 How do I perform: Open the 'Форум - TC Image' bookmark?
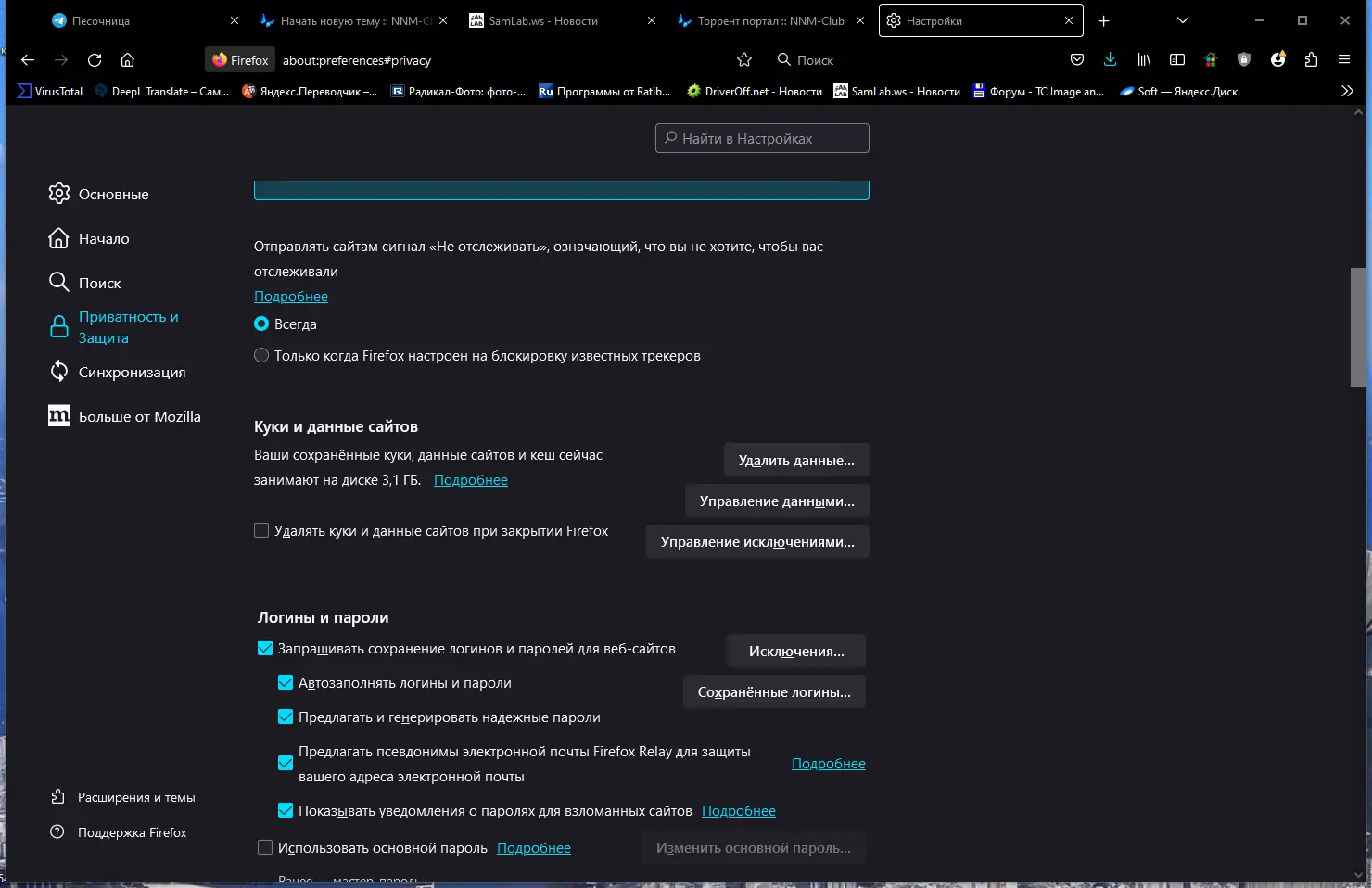click(x=1037, y=92)
